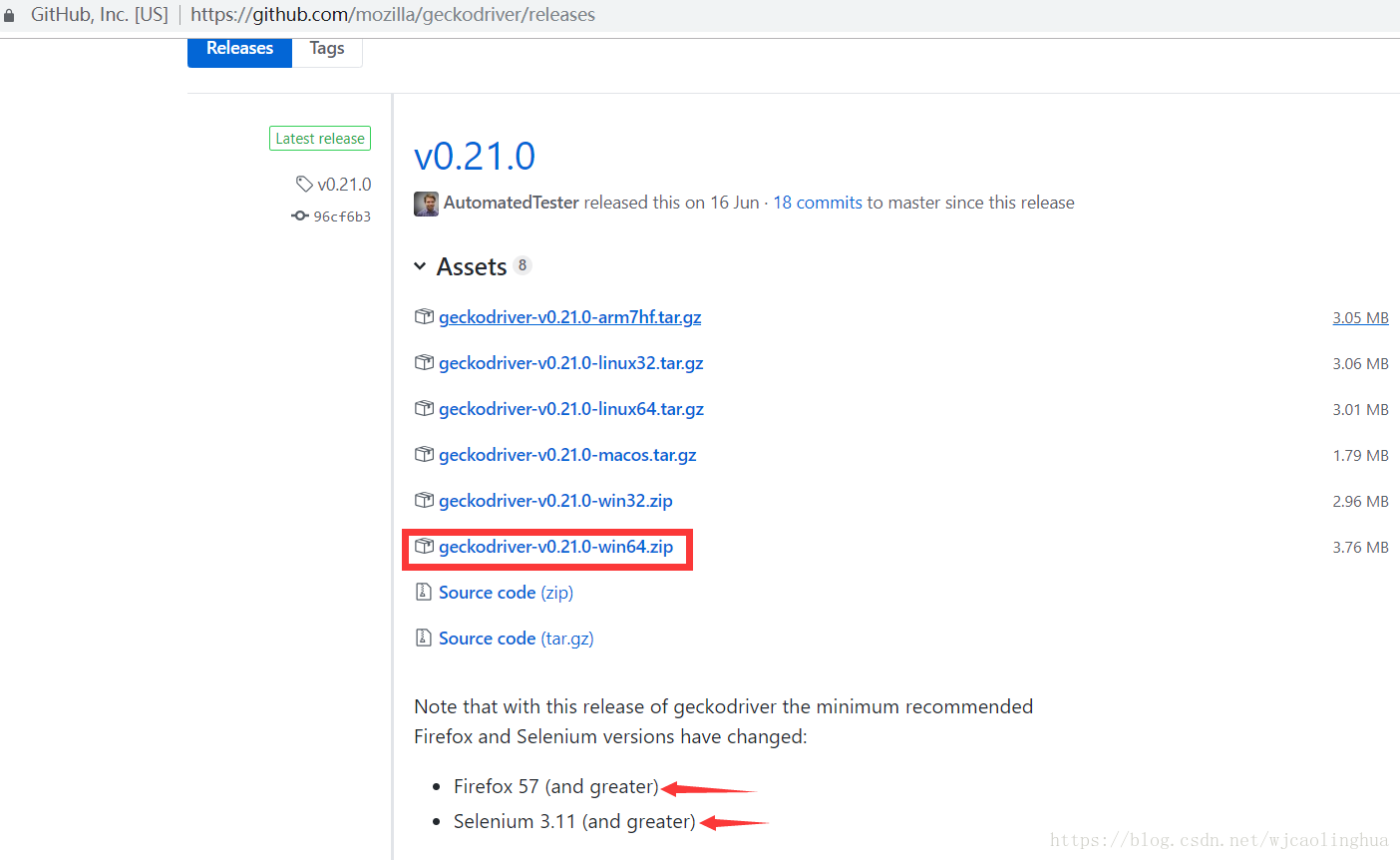Click the Selenium 3.11 (and greater) bullet
Viewport: 1400px width, 860px height.
tap(574, 821)
